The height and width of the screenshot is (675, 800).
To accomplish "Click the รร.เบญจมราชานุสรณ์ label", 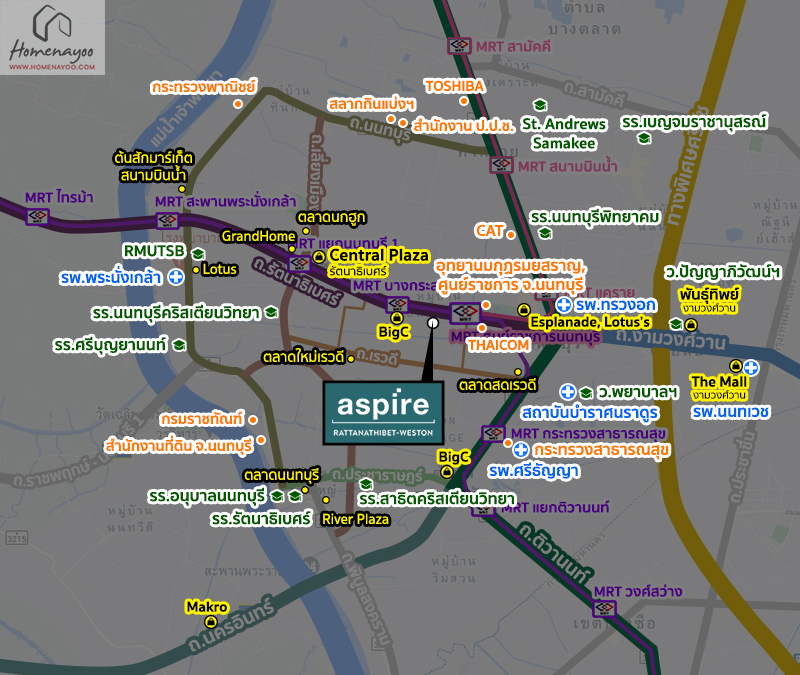I will click(x=694, y=122).
